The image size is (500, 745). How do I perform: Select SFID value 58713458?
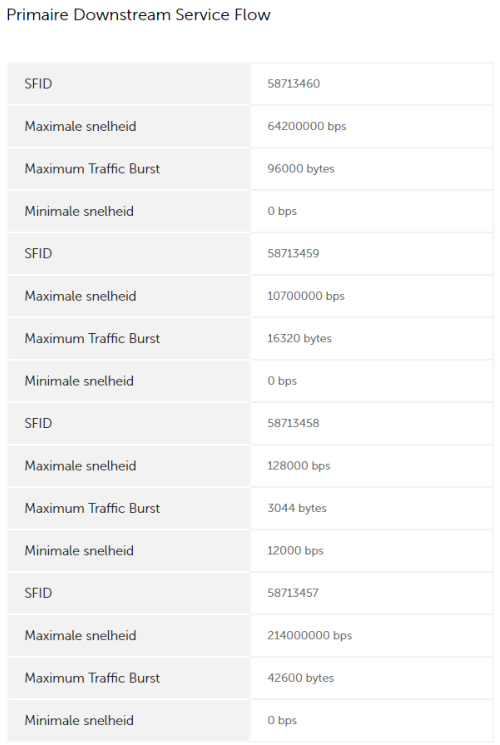pyautogui.click(x=293, y=423)
